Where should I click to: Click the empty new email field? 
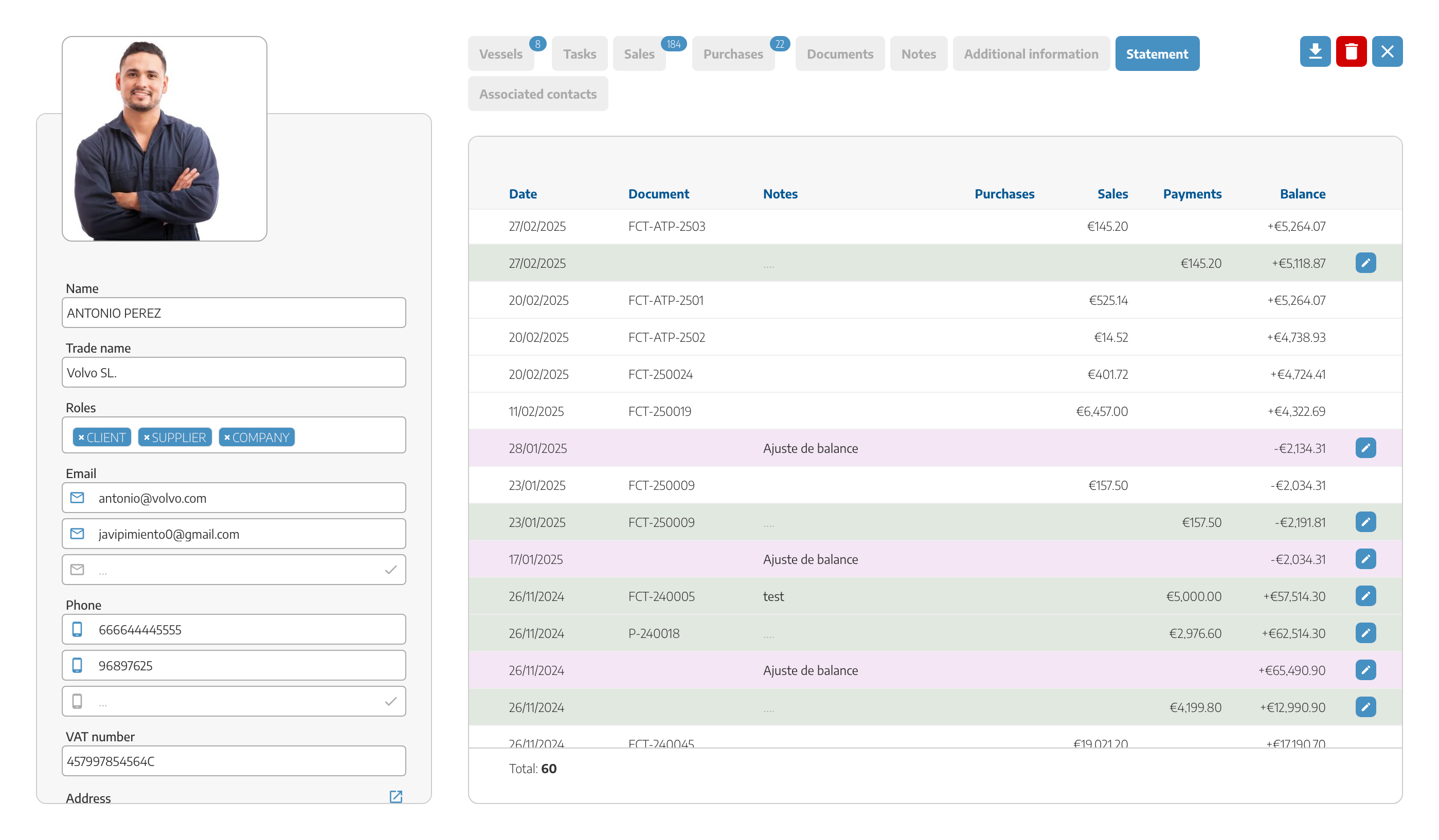(233, 570)
